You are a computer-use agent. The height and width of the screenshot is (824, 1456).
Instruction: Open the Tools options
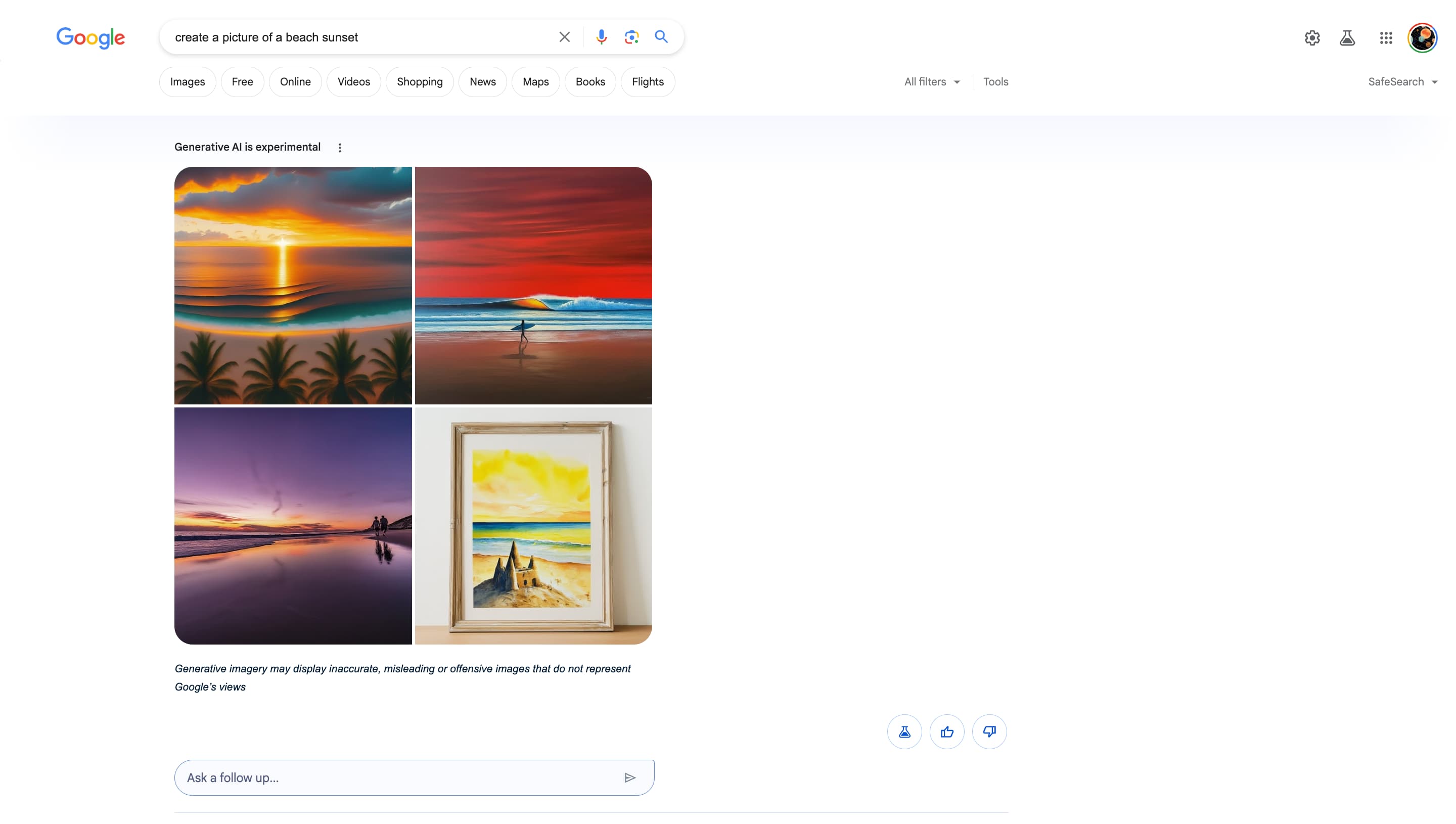[x=995, y=81]
